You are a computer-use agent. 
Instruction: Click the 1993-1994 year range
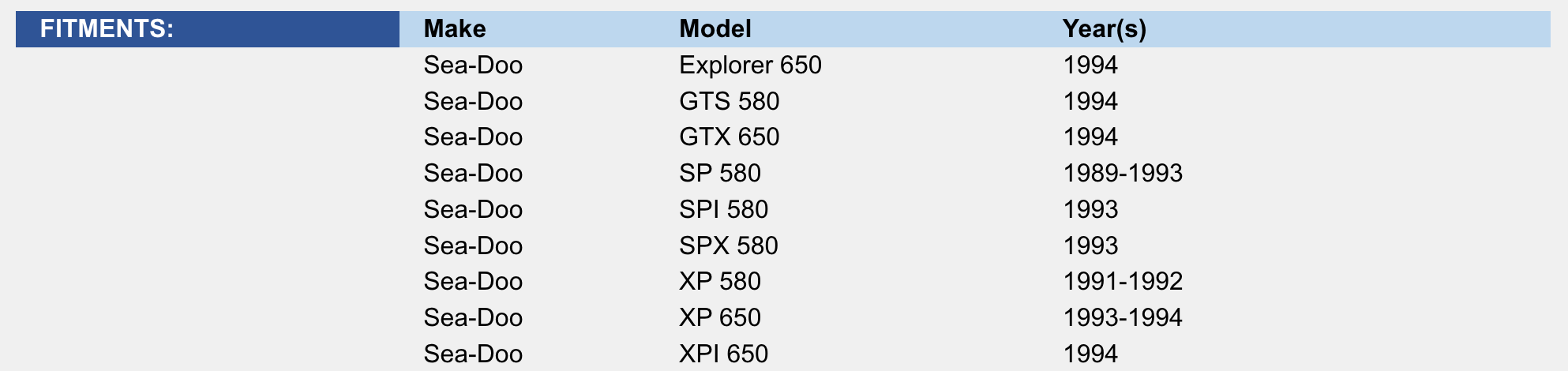[x=1122, y=317]
